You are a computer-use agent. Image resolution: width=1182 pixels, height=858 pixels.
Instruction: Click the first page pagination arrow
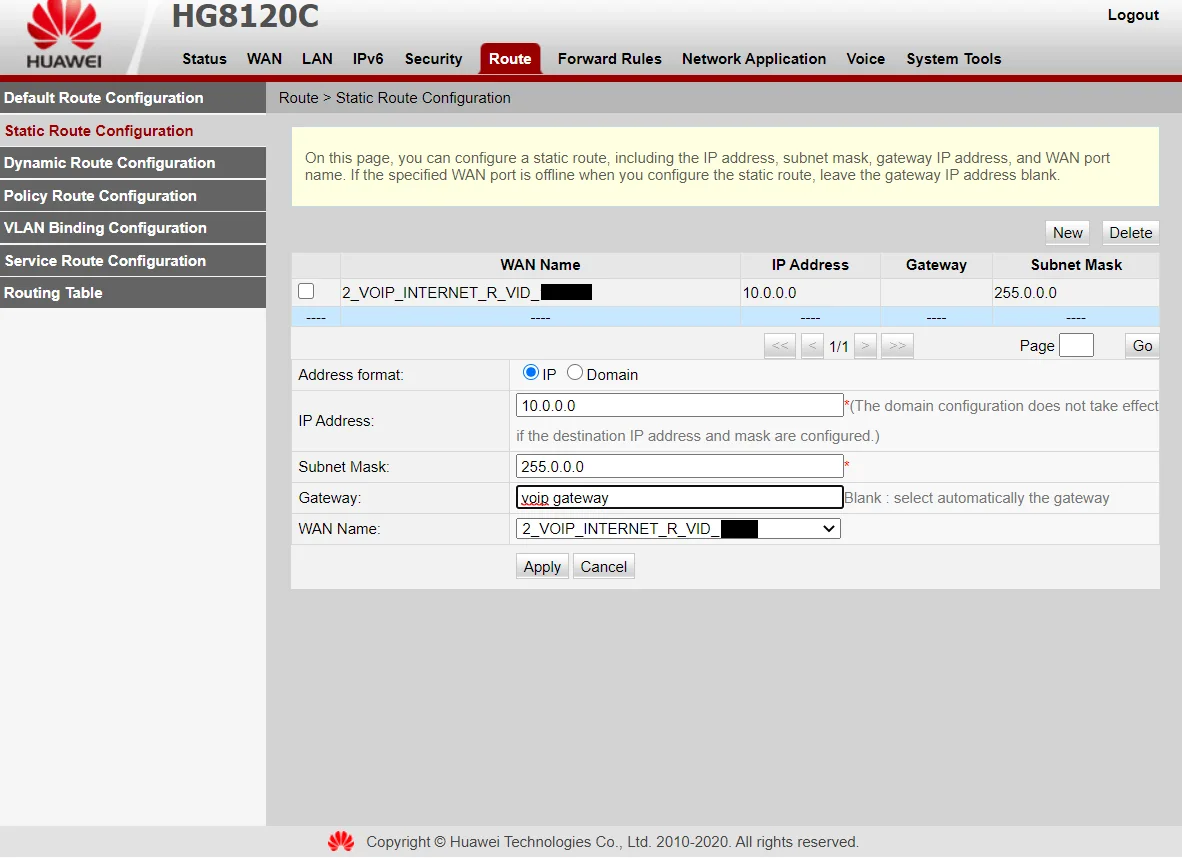780,345
